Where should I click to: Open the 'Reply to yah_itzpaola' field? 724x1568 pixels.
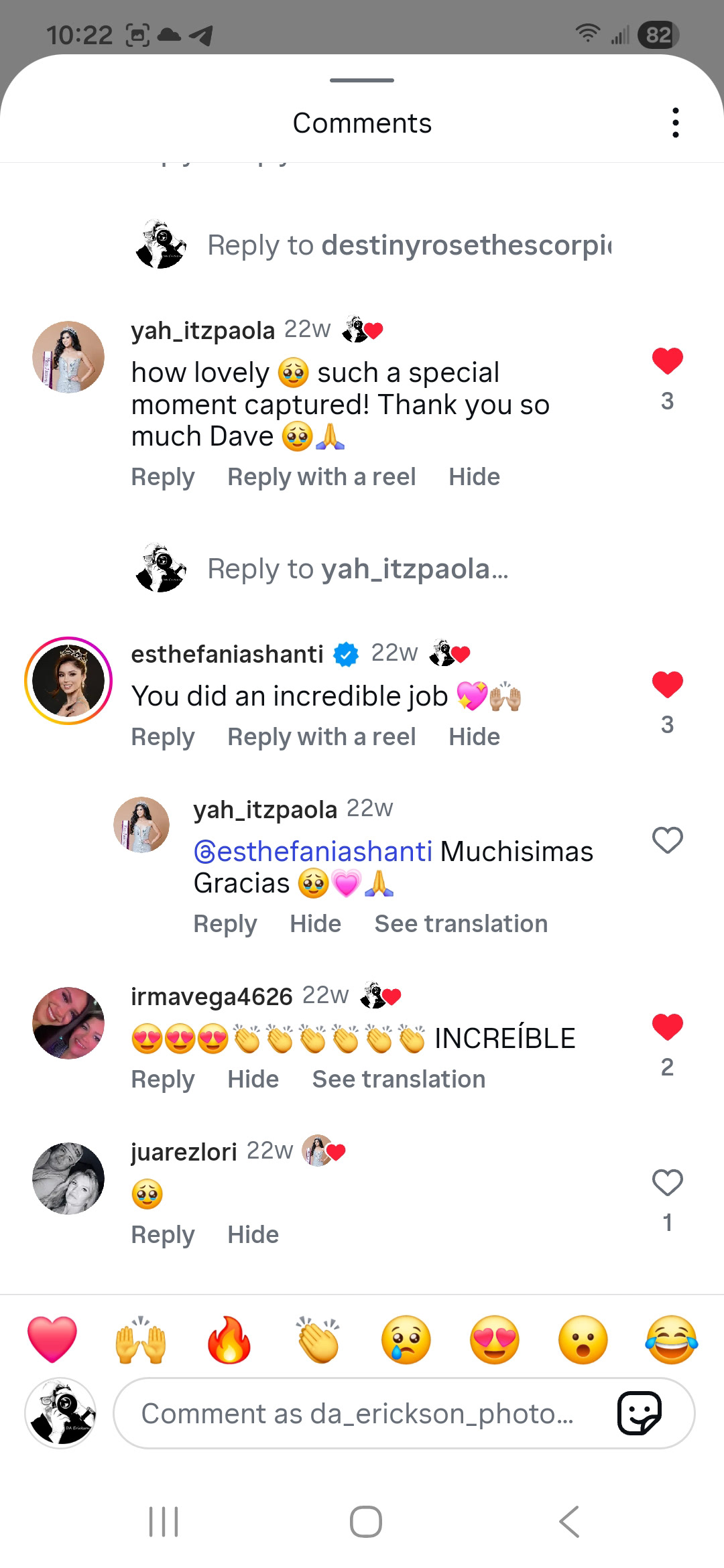click(x=357, y=569)
